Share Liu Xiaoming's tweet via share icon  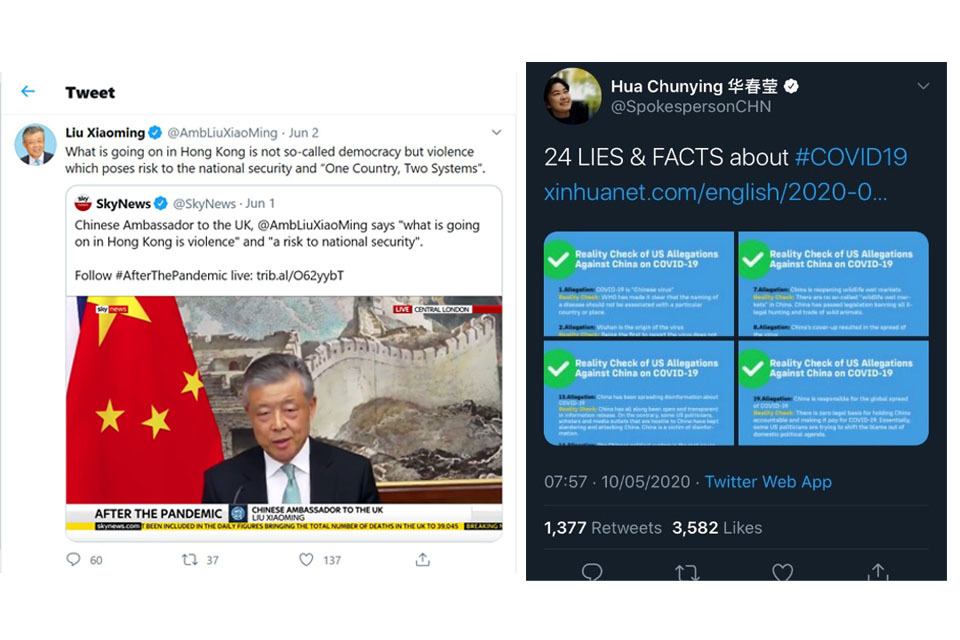[422, 559]
